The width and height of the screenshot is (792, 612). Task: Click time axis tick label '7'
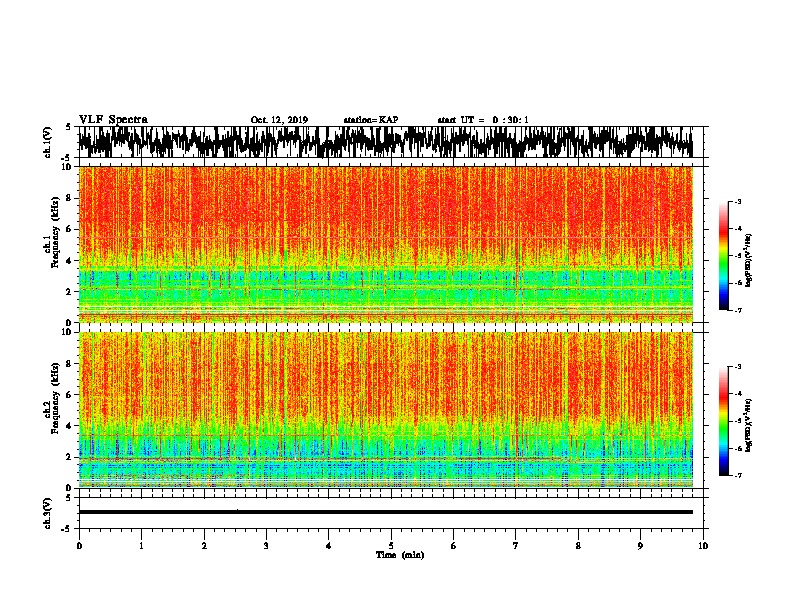516,545
